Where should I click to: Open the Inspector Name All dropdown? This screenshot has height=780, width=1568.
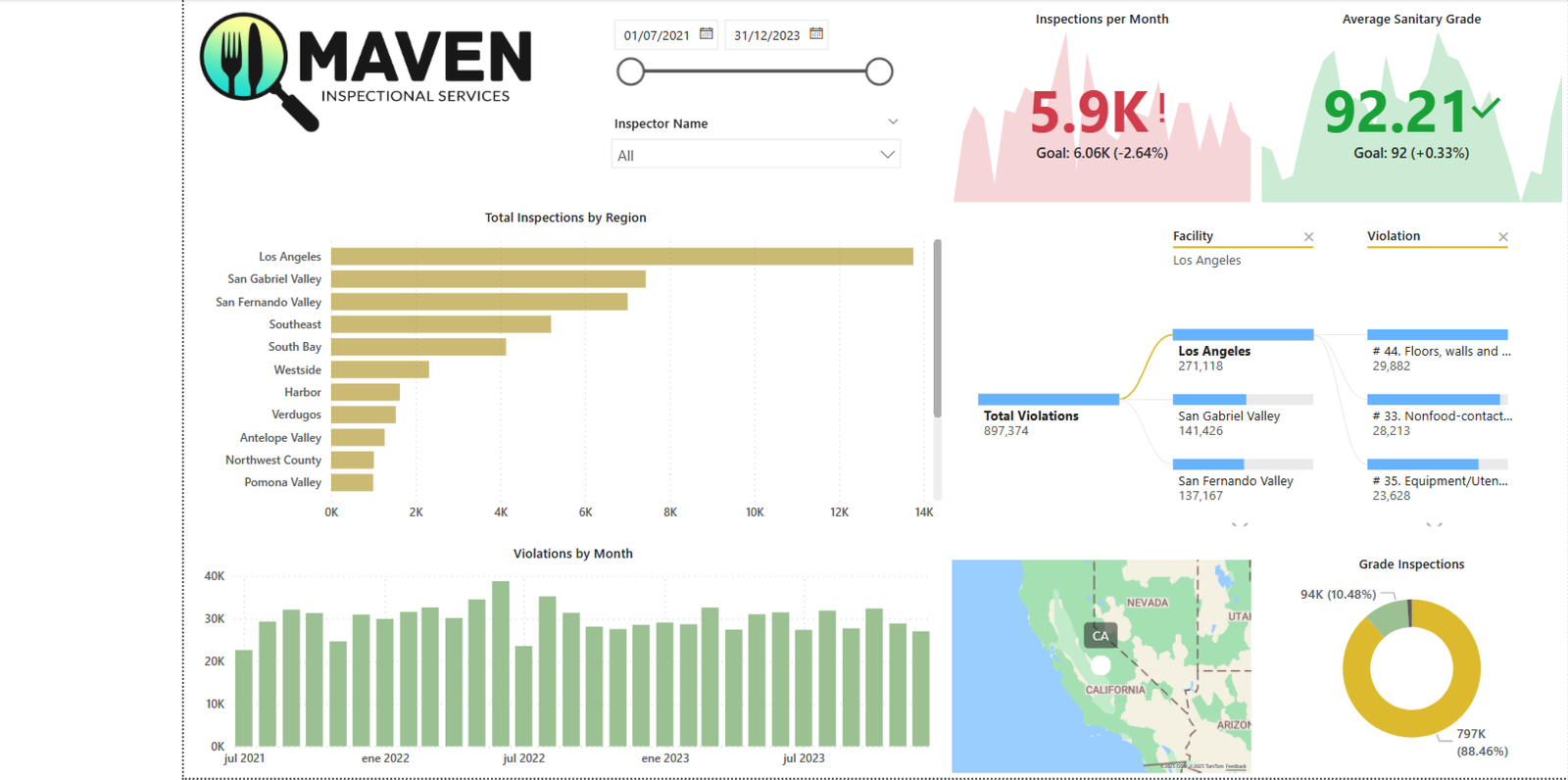pyautogui.click(x=755, y=155)
